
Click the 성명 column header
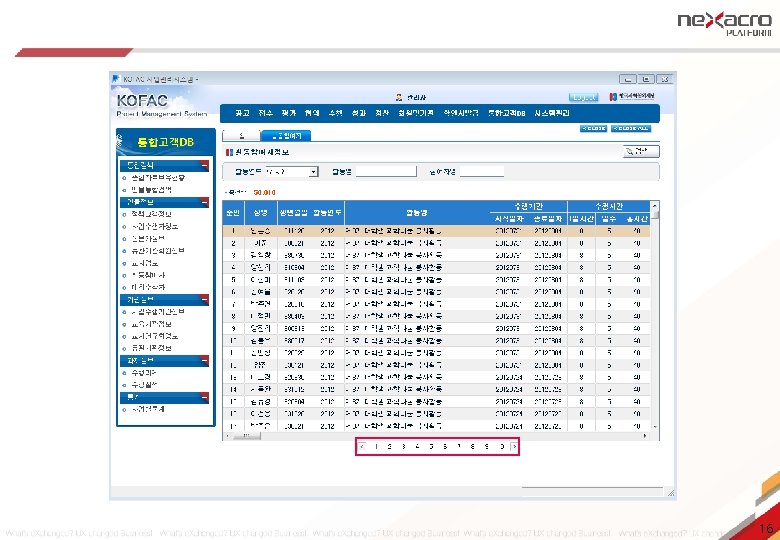(x=260, y=213)
